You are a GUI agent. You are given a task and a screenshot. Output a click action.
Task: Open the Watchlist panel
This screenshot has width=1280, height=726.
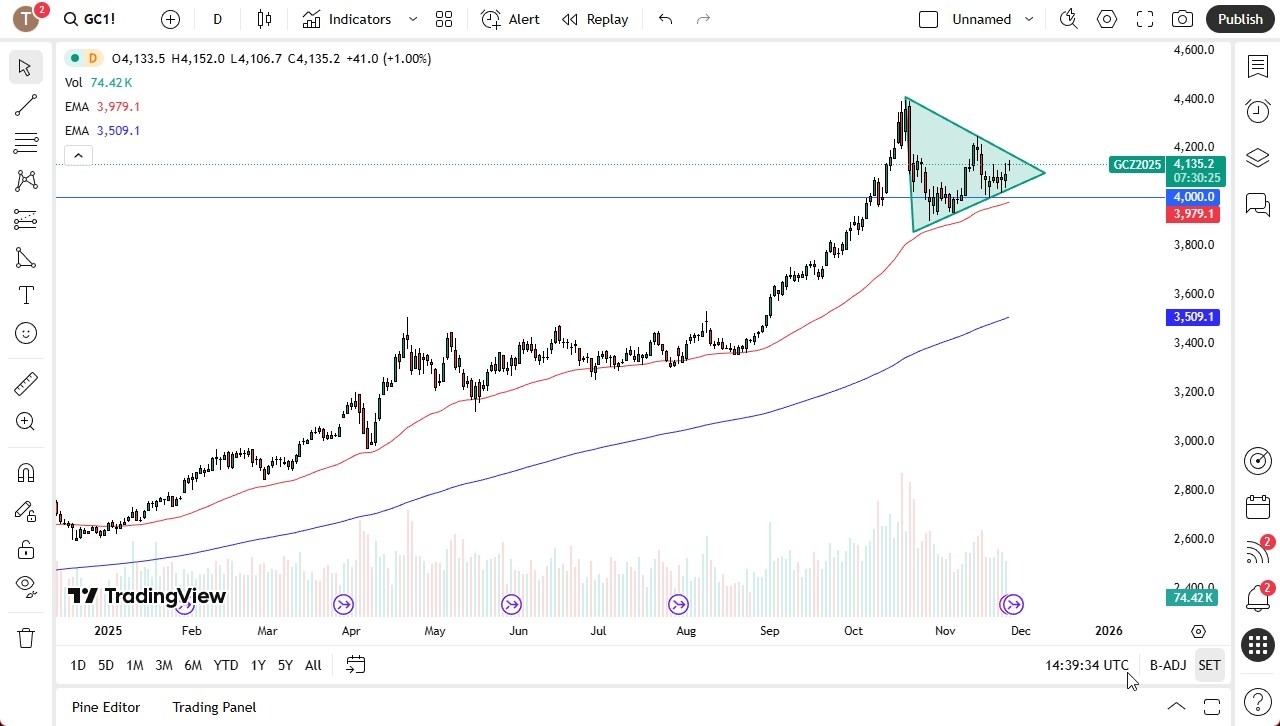click(x=1257, y=66)
